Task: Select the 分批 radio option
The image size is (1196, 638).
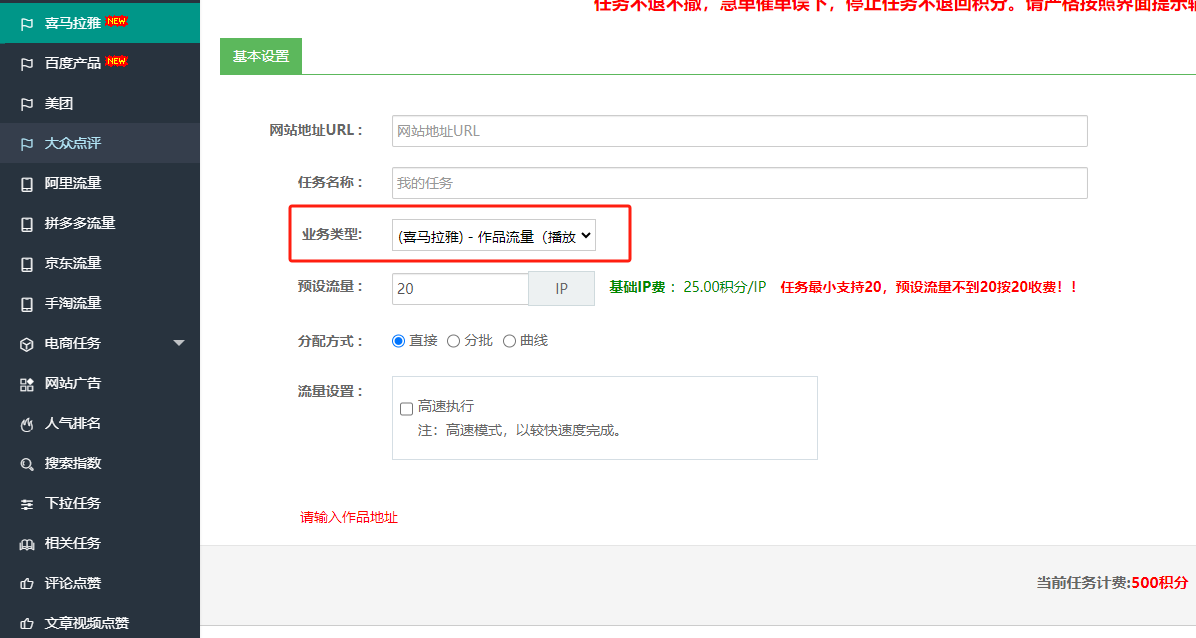Action: tap(453, 341)
